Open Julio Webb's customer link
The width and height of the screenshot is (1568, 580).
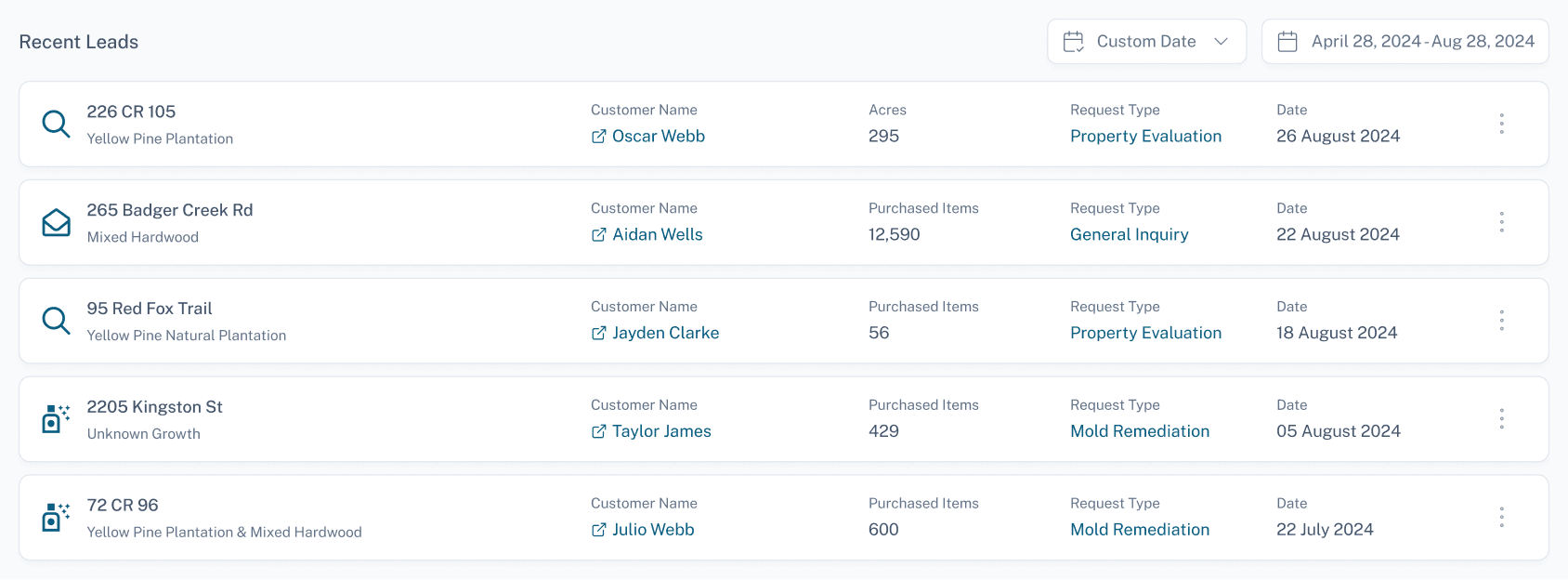[x=653, y=530]
